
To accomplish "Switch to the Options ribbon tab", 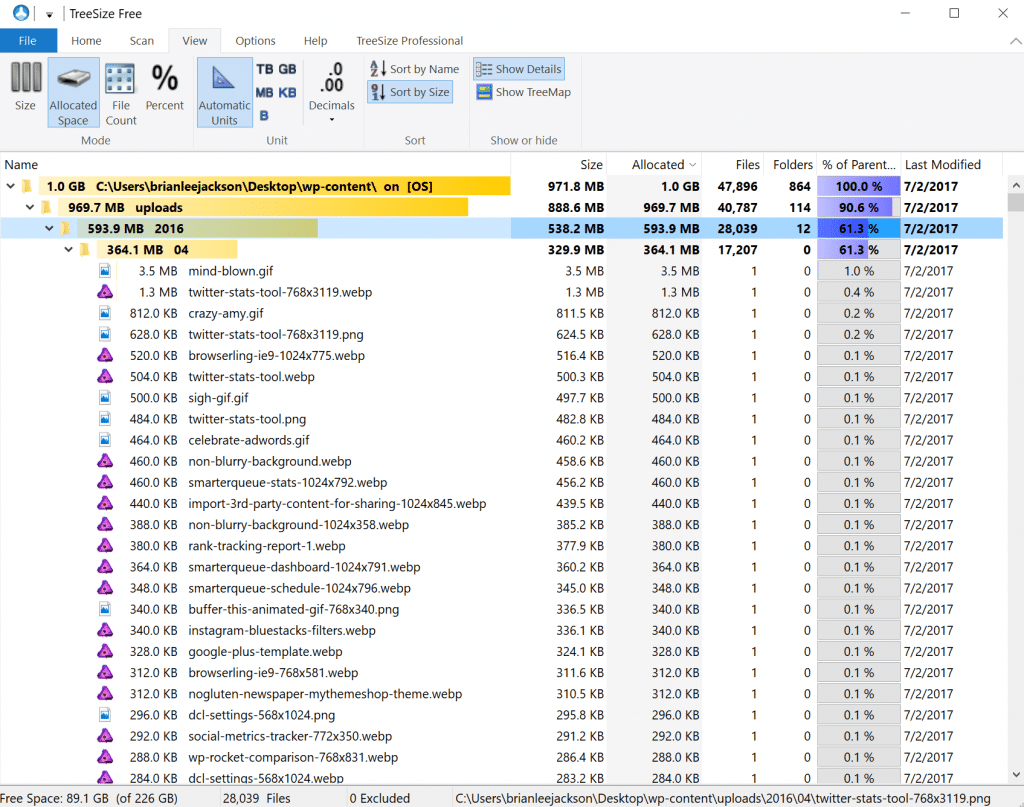I will tap(254, 41).
